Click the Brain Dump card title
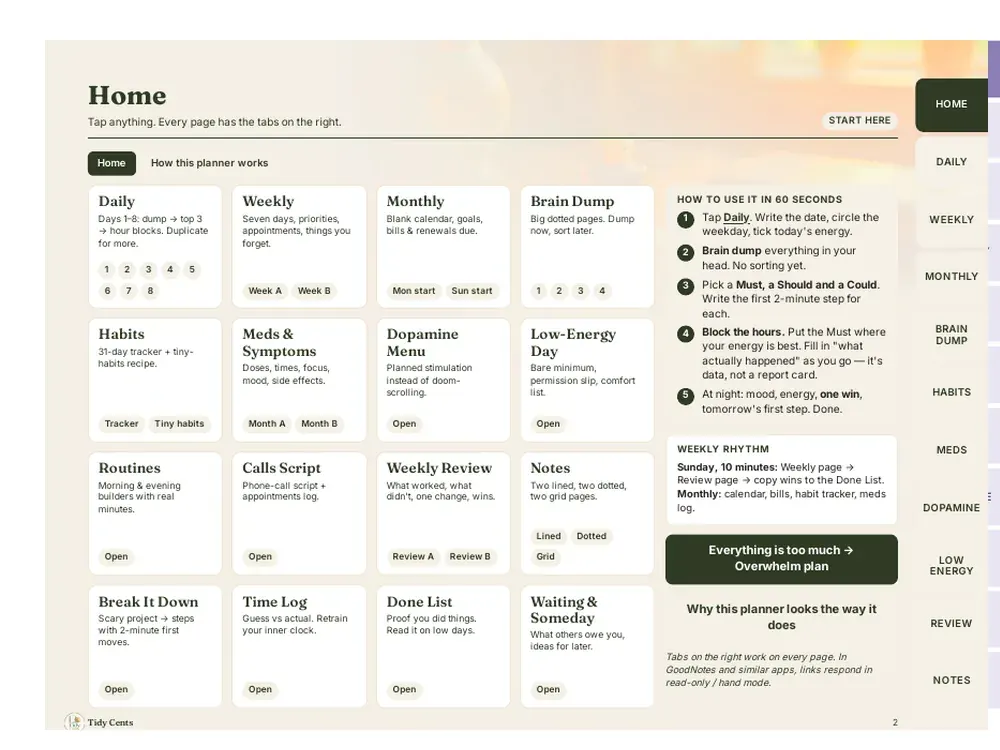Image resolution: width=1000 pixels, height=750 pixels. click(x=572, y=202)
